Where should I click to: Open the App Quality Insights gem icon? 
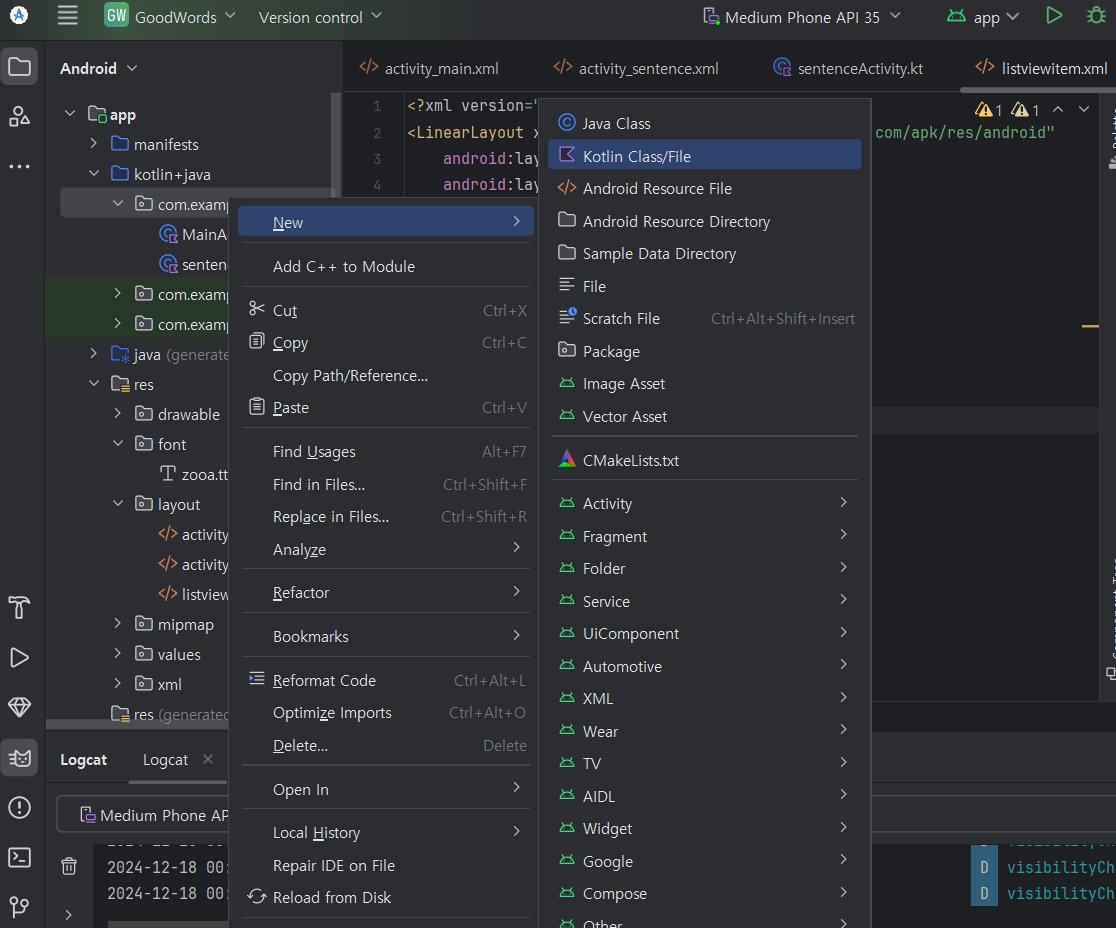pos(19,707)
